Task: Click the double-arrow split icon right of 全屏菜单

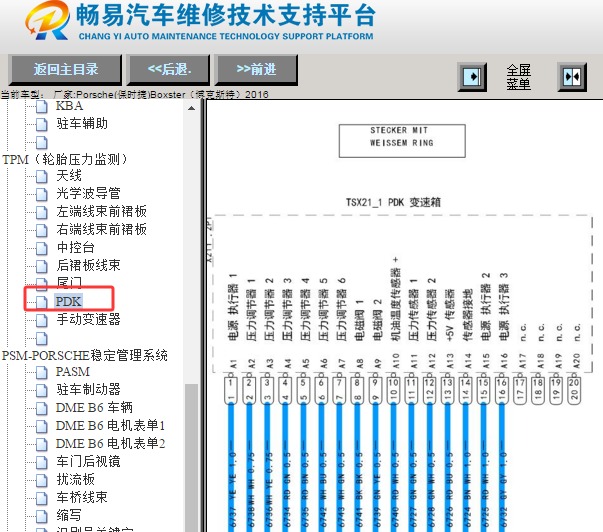Action: coord(572,77)
